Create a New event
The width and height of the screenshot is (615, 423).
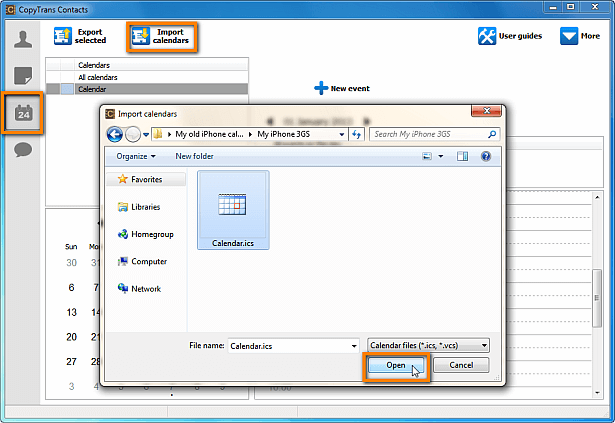click(x=342, y=88)
